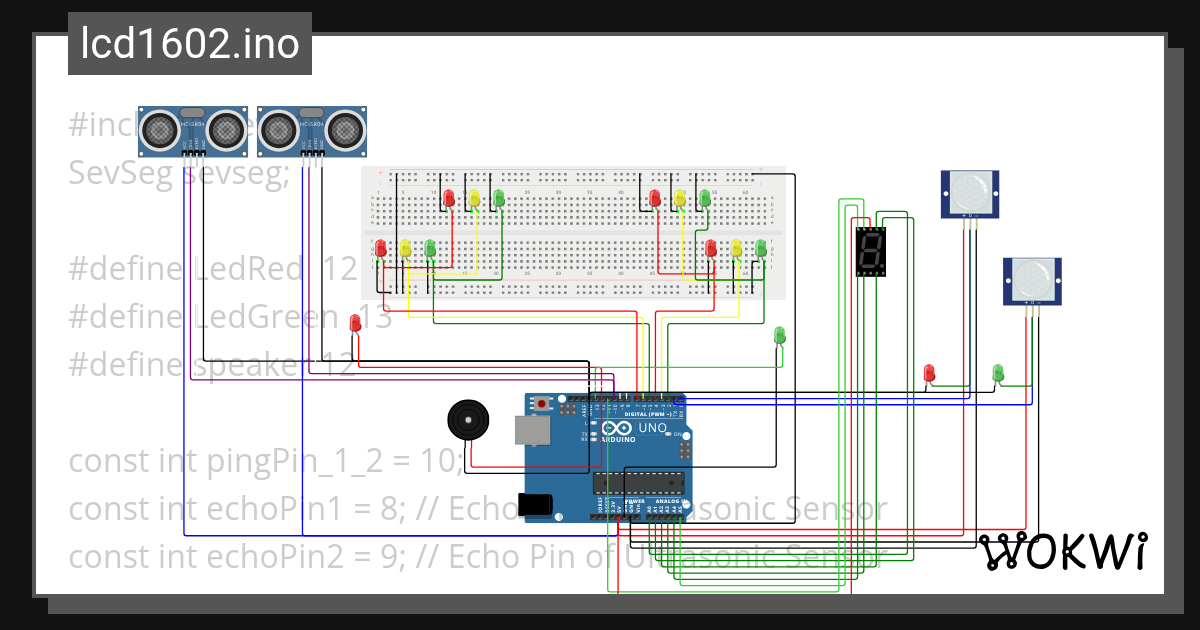Click the green LED on the far right
The width and height of the screenshot is (1200, 630).
click(x=996, y=370)
